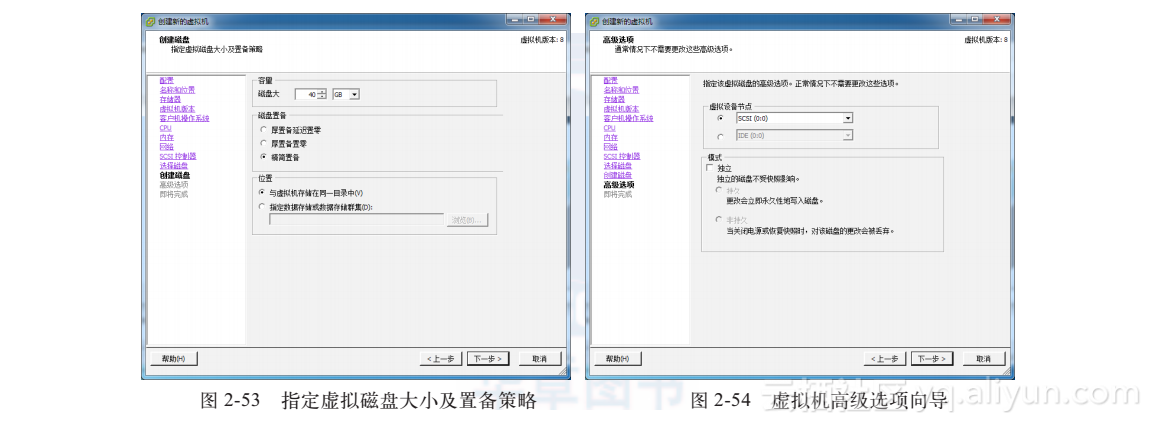This screenshot has height=424, width=1152.
Task: Open 名称和位置 step in the 创建磁盘 window
Action: (177, 90)
